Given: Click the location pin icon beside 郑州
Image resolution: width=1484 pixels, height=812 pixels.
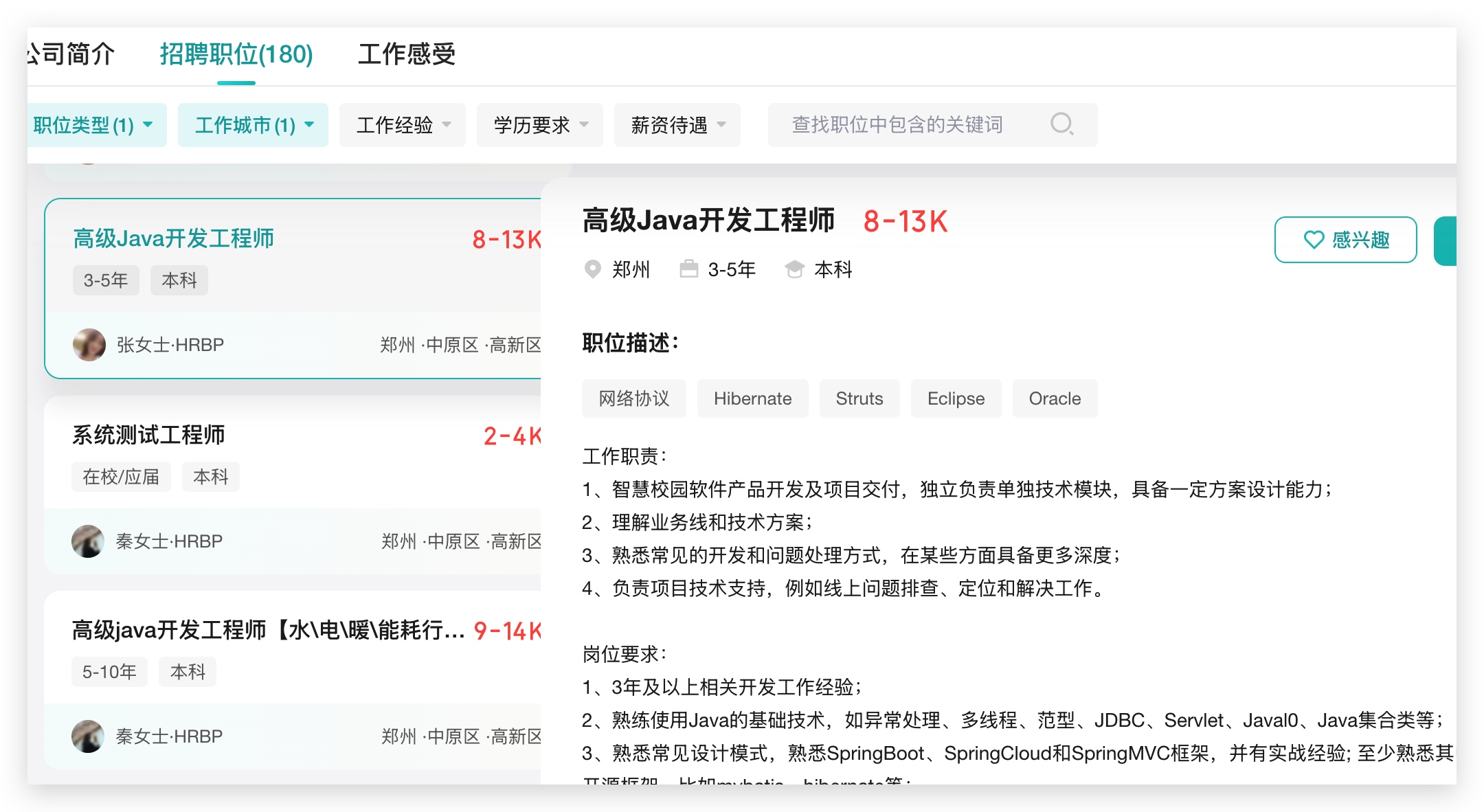Looking at the screenshot, I should [x=592, y=269].
